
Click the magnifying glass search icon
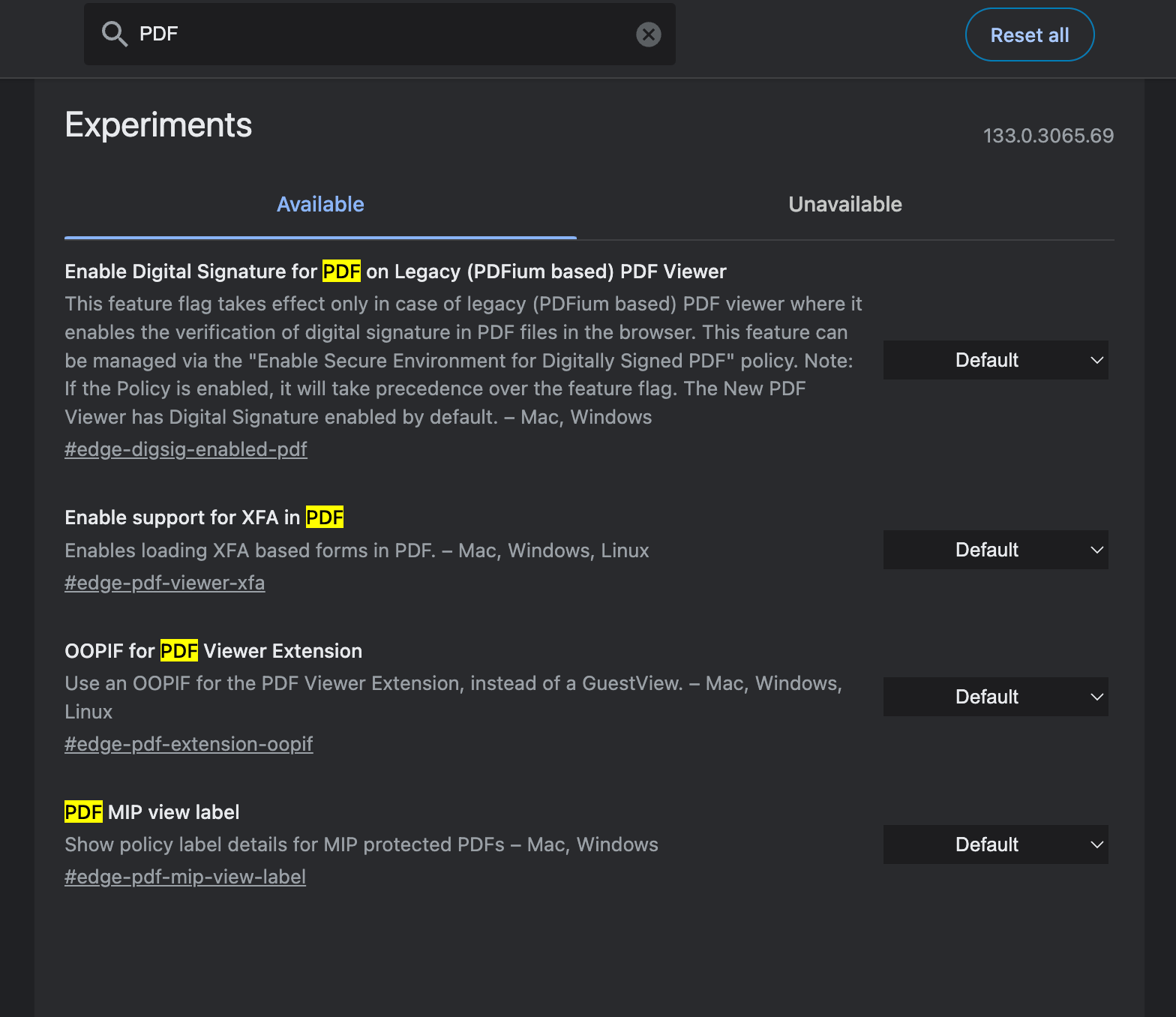tap(115, 34)
